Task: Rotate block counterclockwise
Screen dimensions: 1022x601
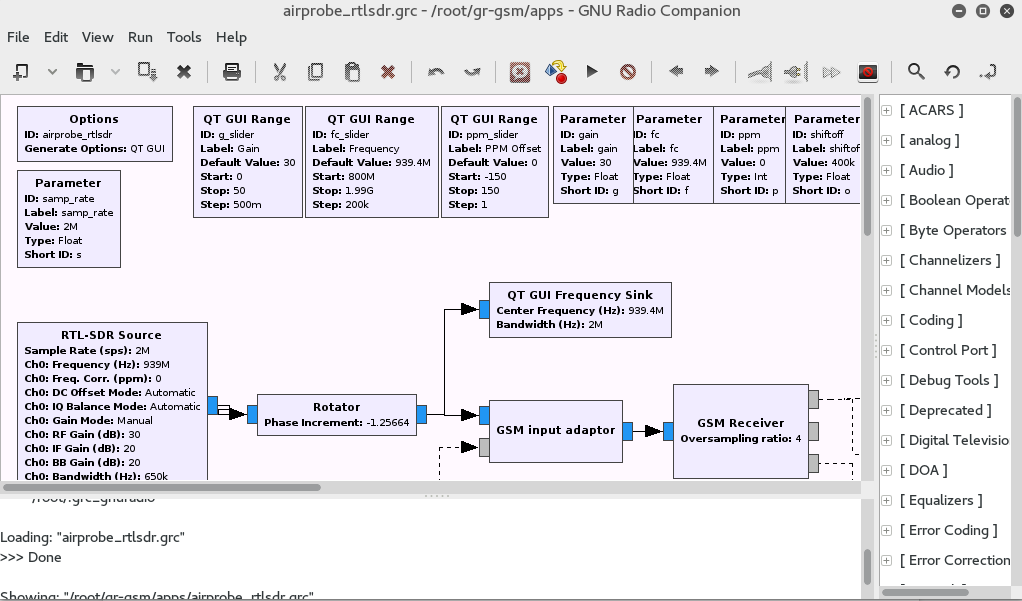Action: (x=676, y=71)
